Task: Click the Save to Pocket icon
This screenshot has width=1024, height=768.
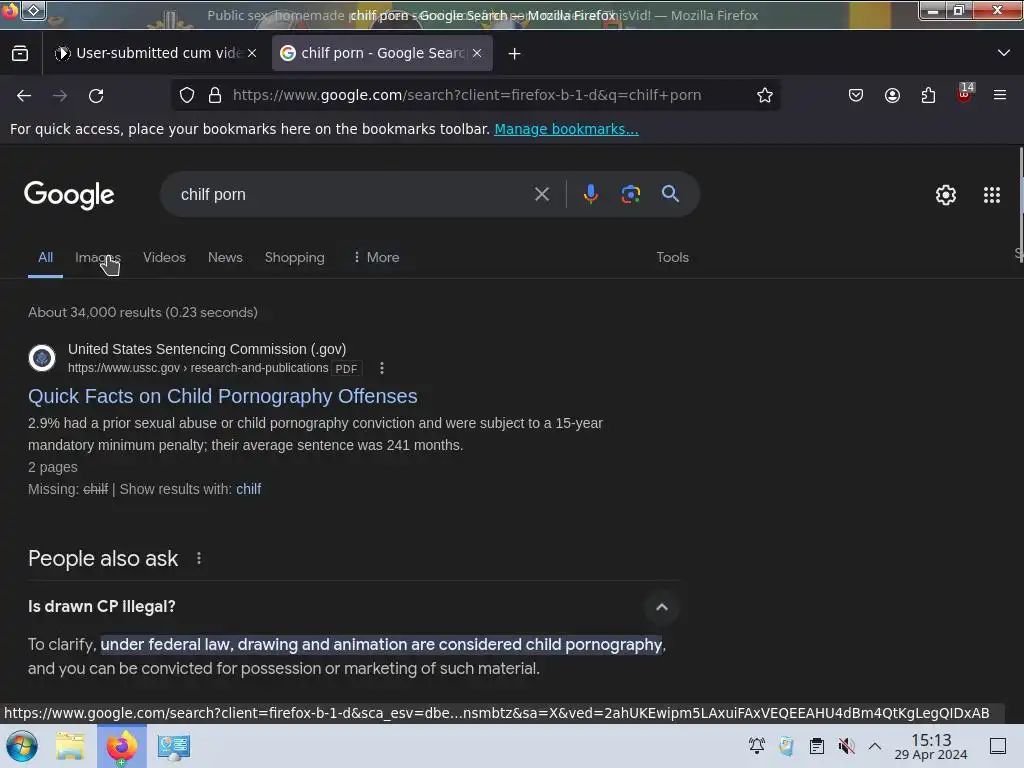Action: coord(856,95)
